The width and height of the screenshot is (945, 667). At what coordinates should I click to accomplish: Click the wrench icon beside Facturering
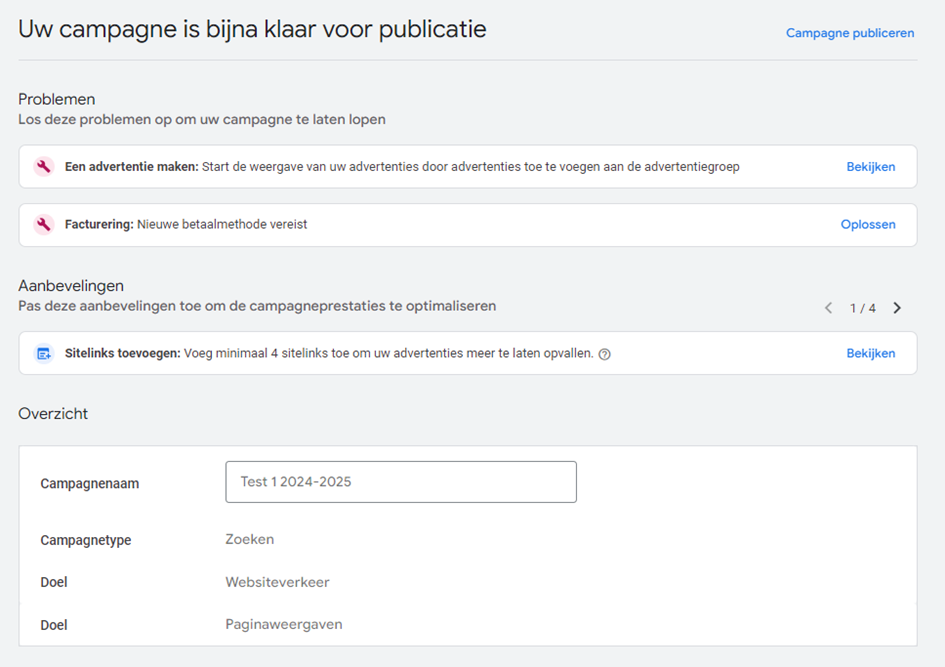(43, 225)
